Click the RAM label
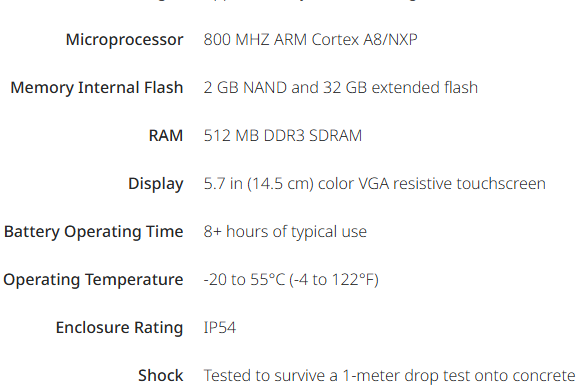579x392 pixels. (x=166, y=135)
